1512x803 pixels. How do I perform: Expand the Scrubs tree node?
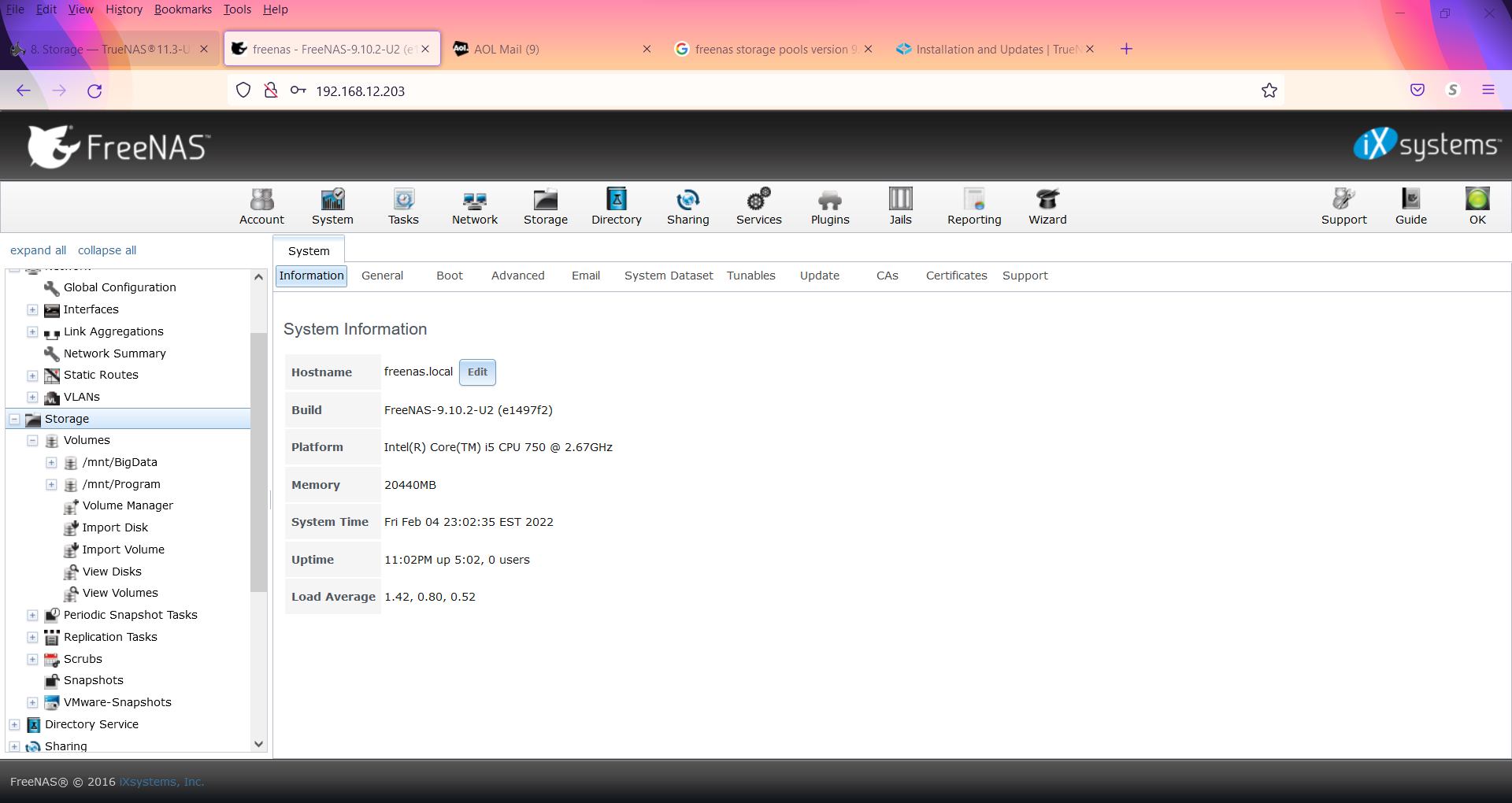(x=32, y=659)
